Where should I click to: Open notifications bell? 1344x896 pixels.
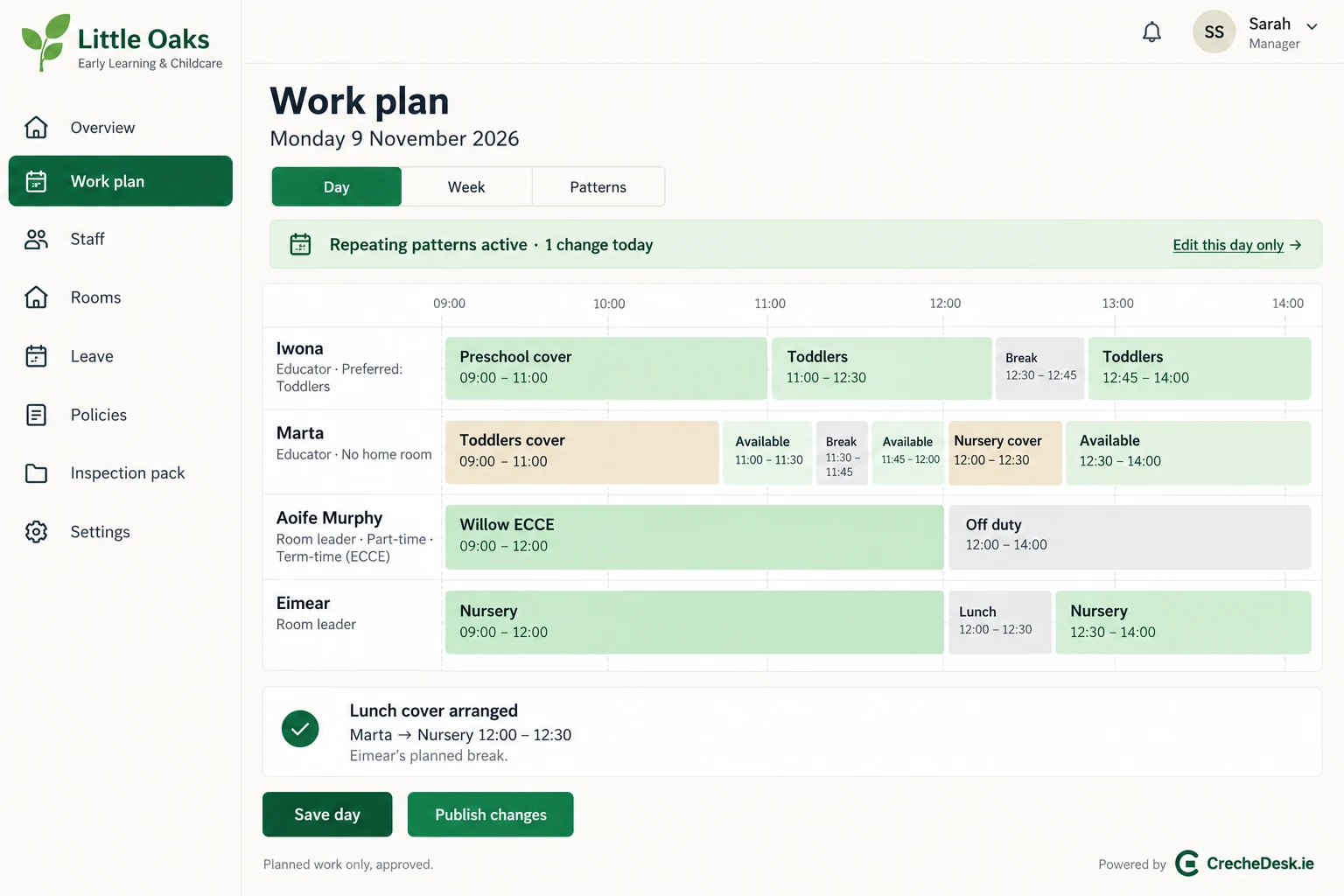tap(1151, 32)
